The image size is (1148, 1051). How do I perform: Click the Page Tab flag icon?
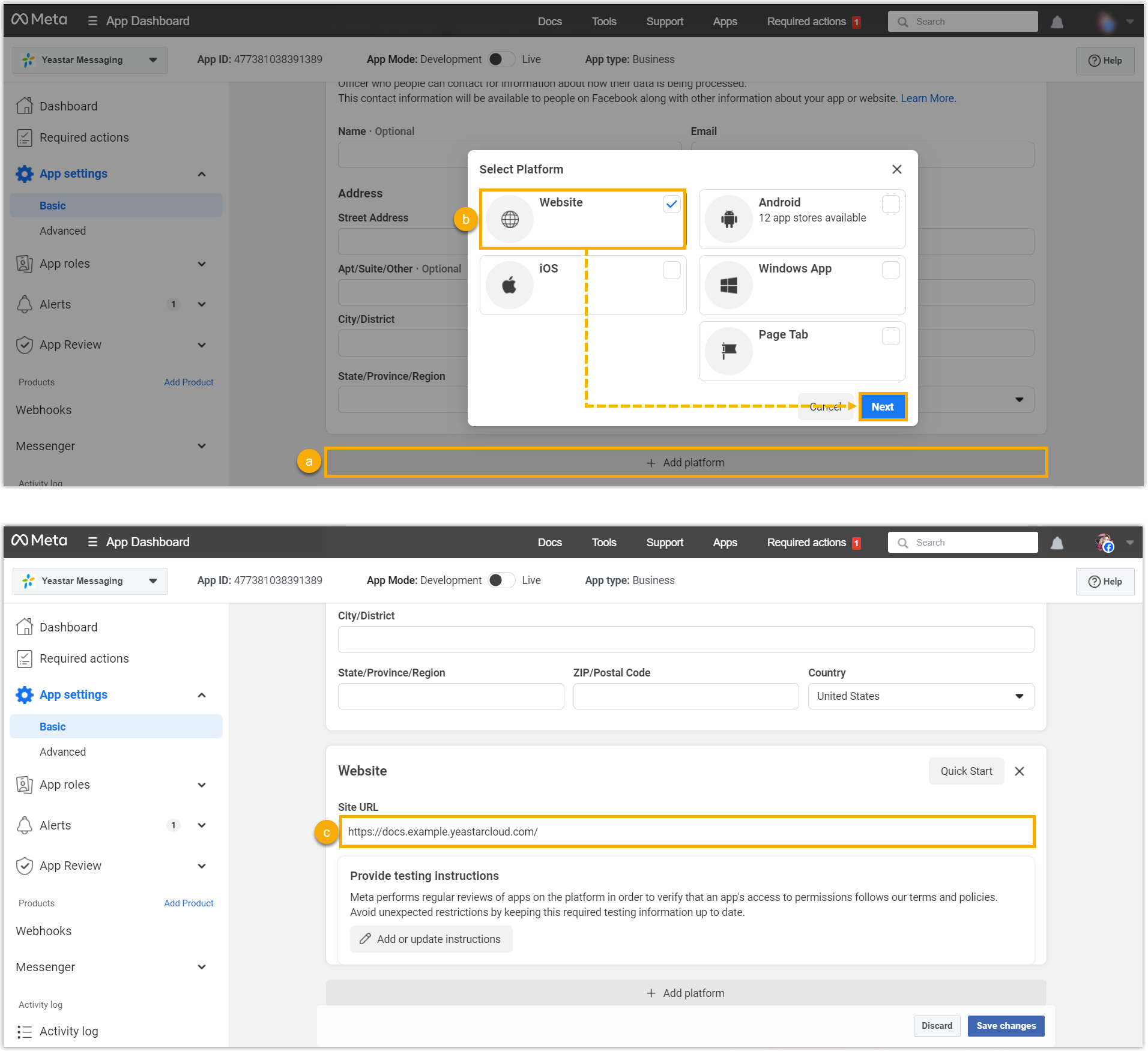[x=729, y=351]
